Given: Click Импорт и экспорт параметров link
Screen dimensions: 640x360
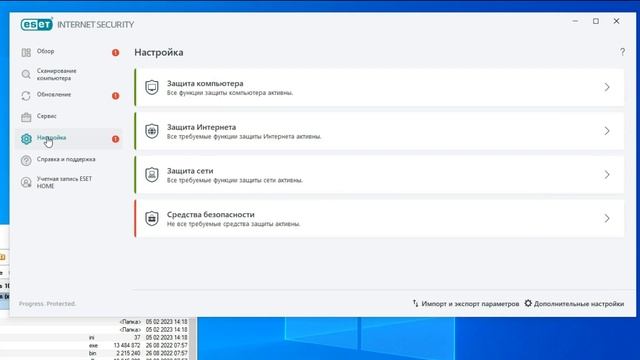Looking at the screenshot, I should coord(470,304).
